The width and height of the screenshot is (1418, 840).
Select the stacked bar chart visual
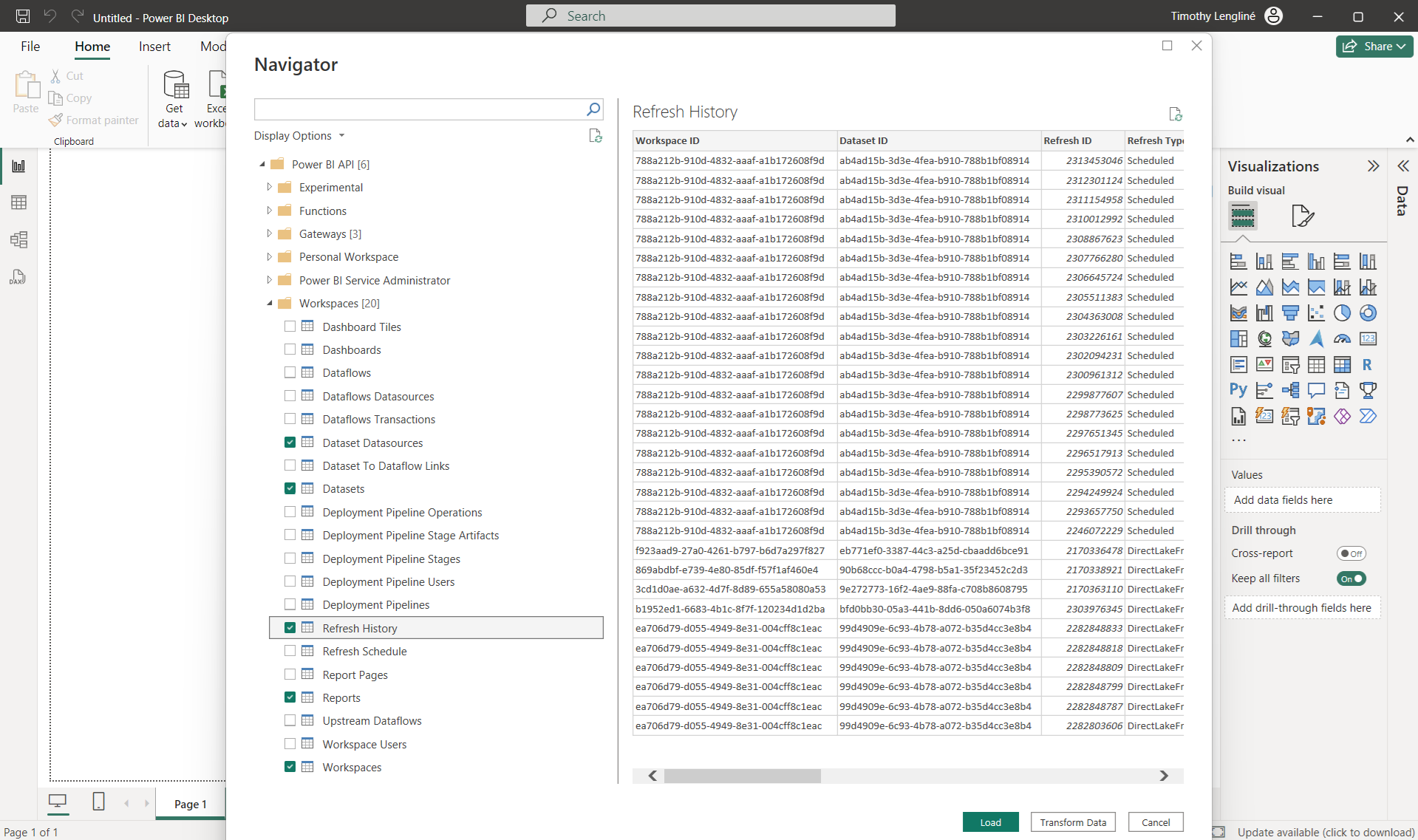tap(1238, 262)
